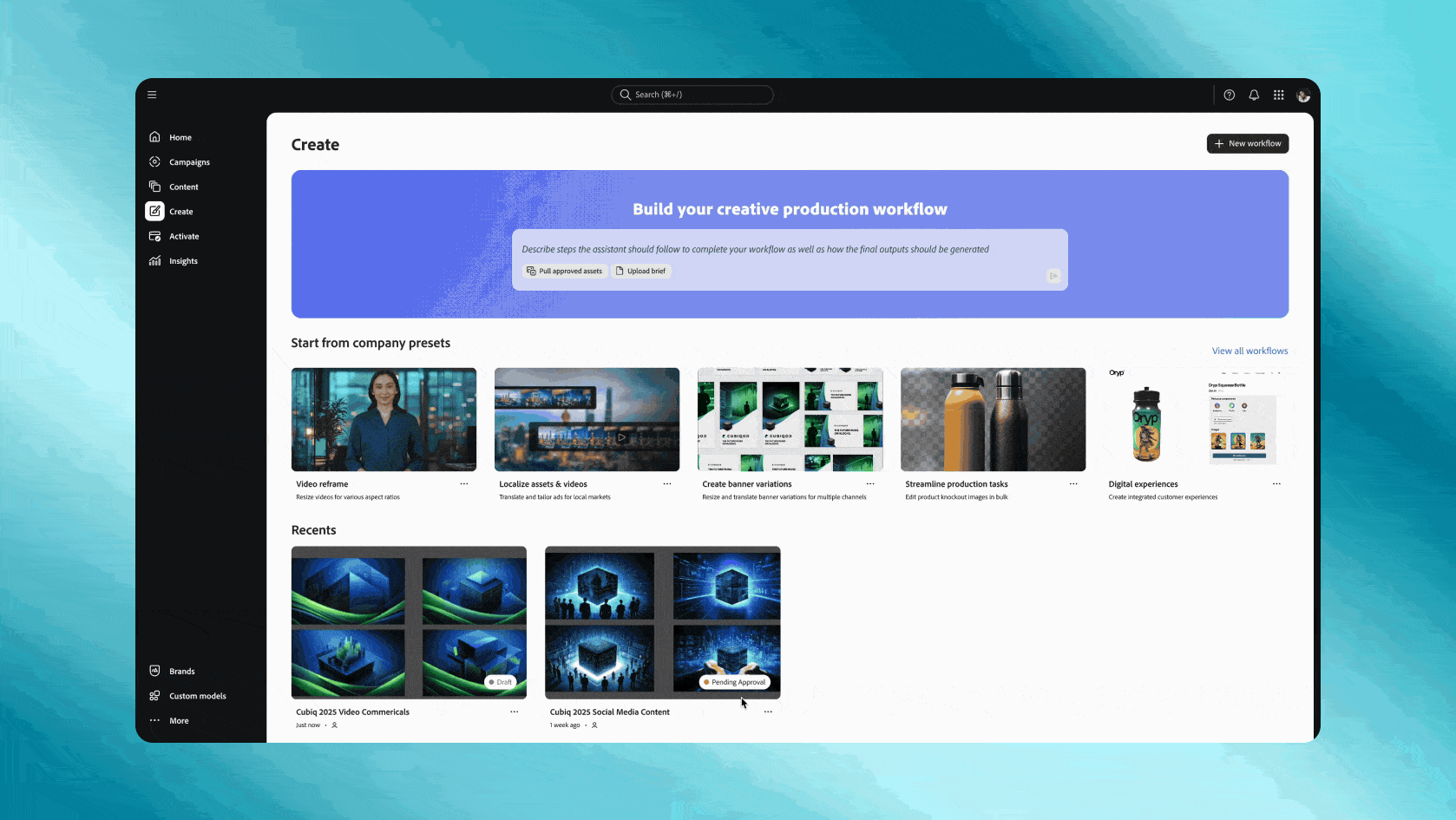Open options menu for Video reframe preset
The image size is (1456, 820).
(x=464, y=484)
